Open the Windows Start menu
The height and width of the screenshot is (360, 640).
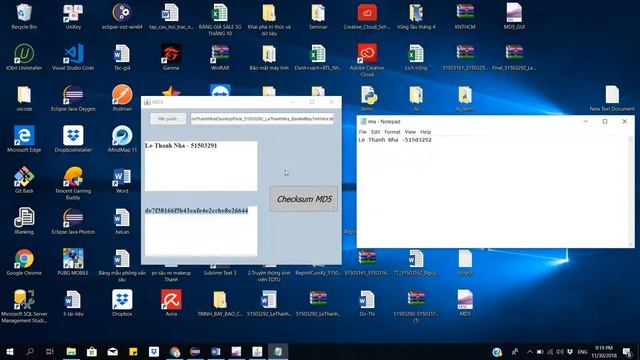click(x=10, y=351)
